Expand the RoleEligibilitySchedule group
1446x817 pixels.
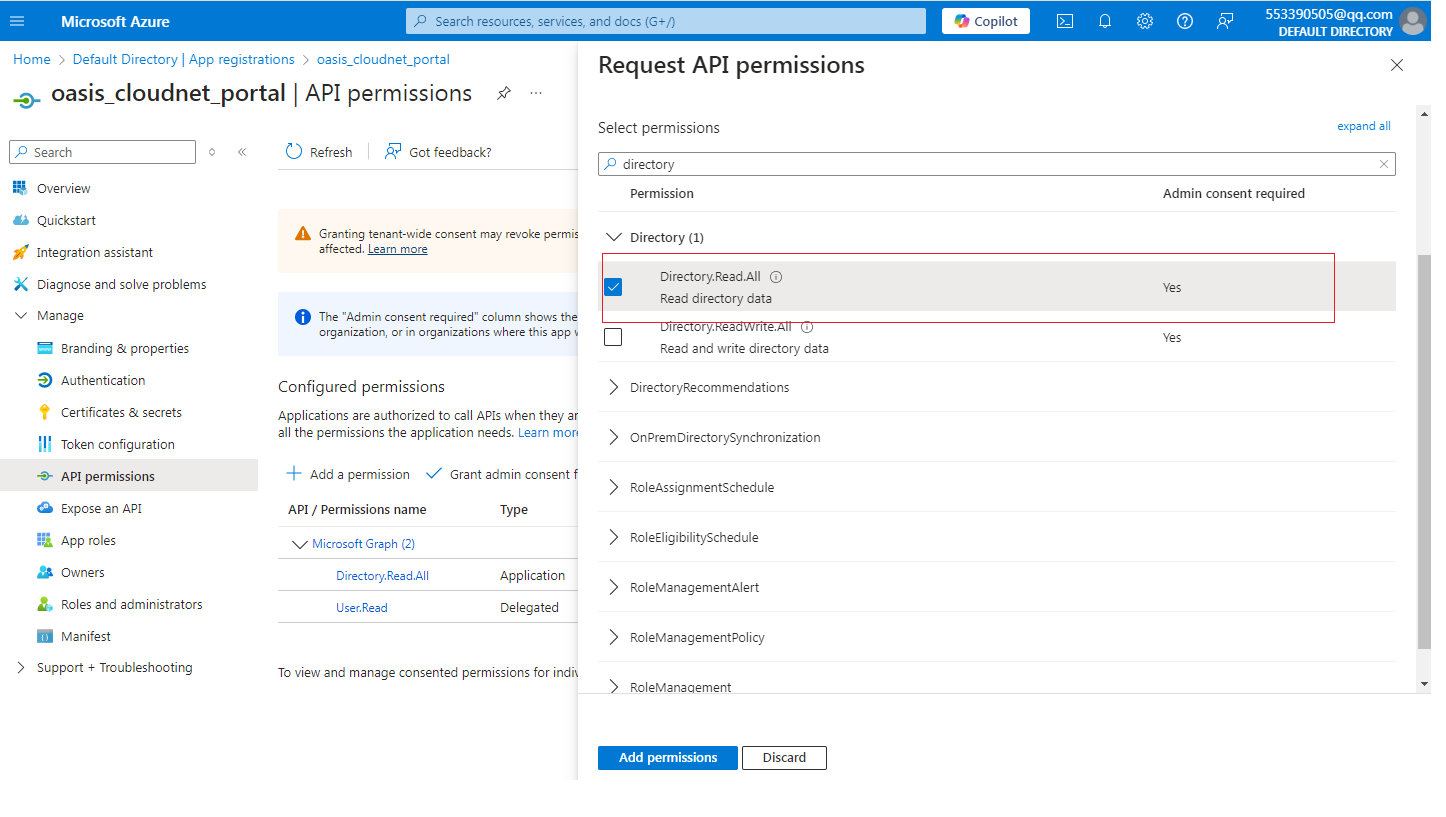(614, 537)
